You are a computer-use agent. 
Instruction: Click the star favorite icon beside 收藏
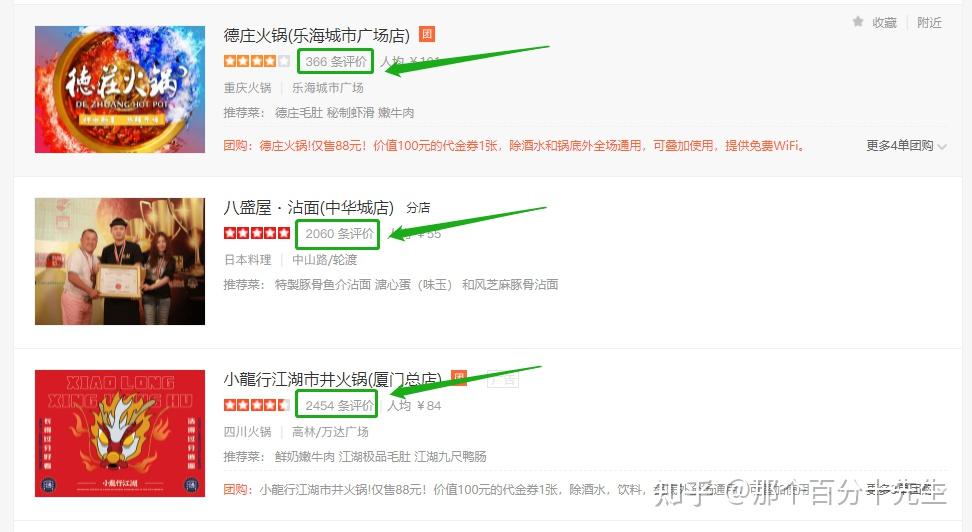tap(858, 22)
